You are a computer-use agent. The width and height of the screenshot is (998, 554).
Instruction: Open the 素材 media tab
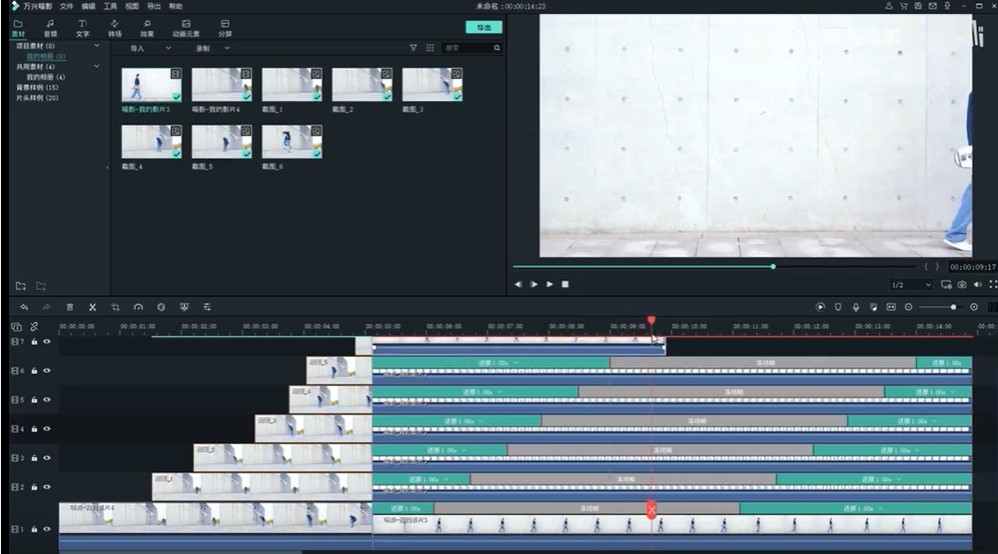[x=18, y=28]
